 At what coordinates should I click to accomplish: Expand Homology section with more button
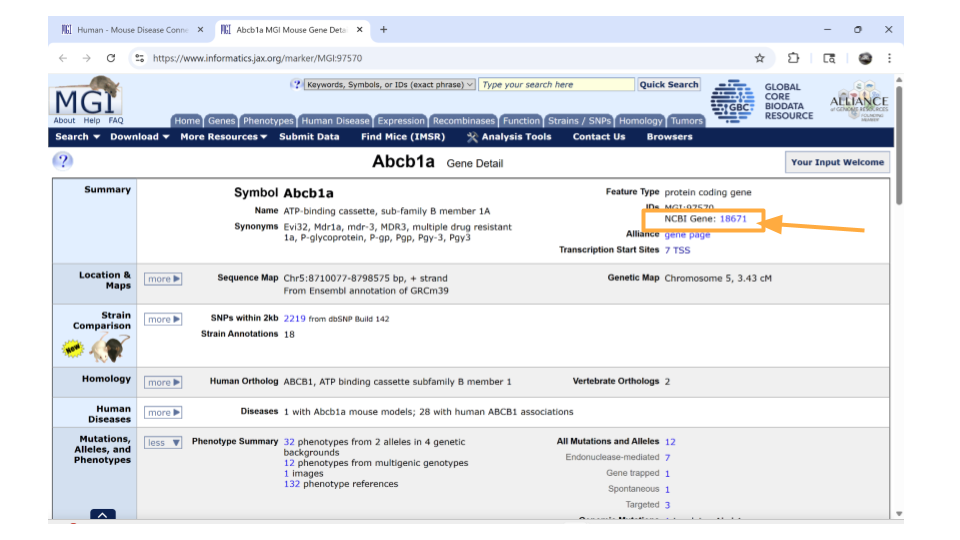pos(163,382)
